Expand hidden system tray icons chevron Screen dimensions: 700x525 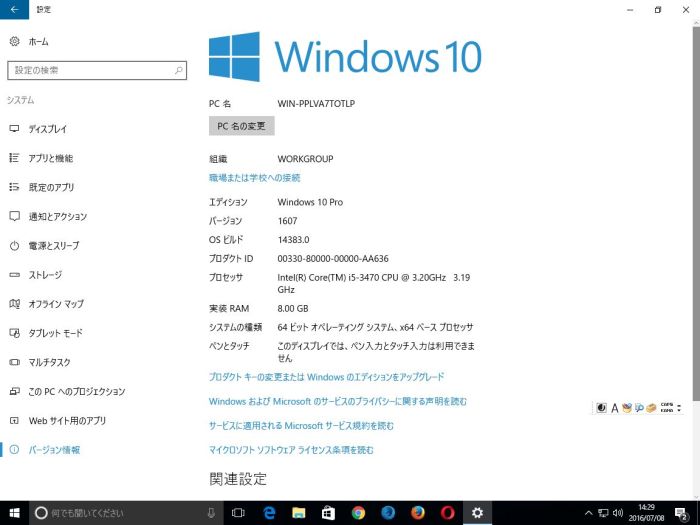click(x=589, y=513)
